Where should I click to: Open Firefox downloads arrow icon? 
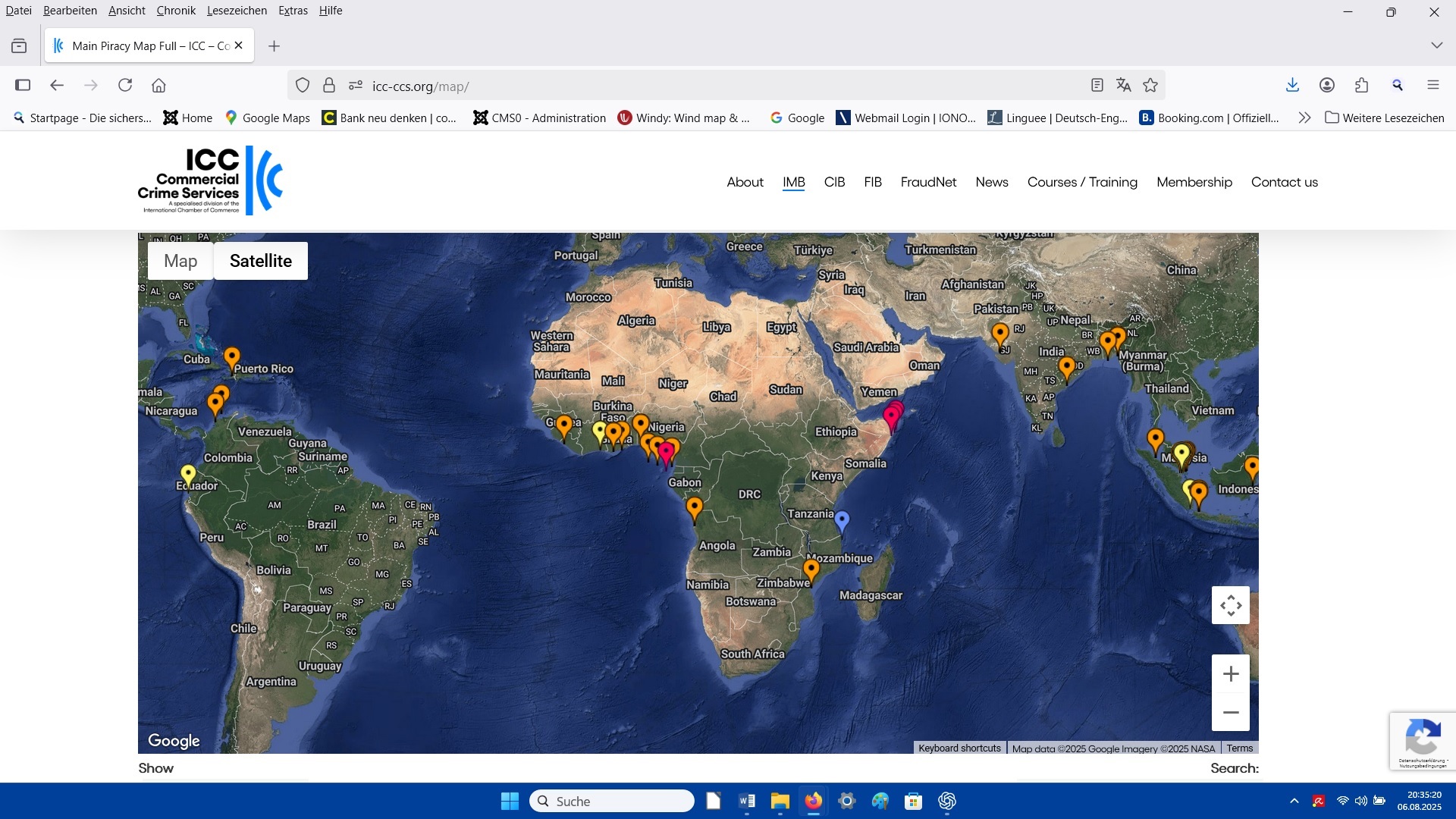click(x=1292, y=86)
